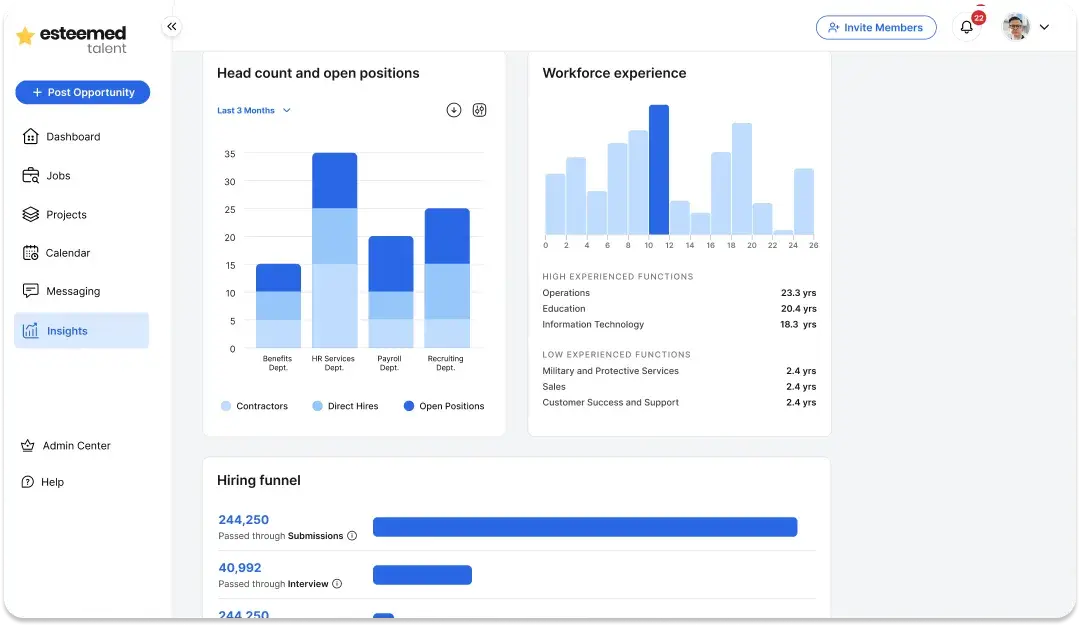Click the Post Opportunity button
Screen dimensions: 1080x626
[82, 91]
